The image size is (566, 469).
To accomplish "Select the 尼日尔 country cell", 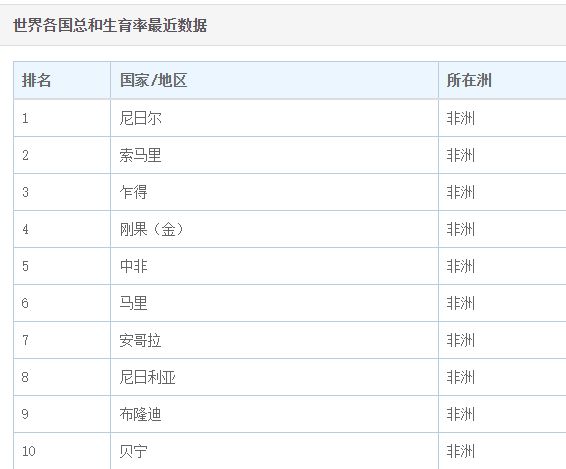I will coord(274,118).
